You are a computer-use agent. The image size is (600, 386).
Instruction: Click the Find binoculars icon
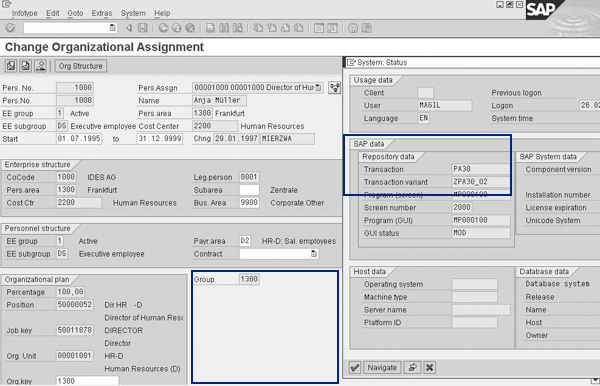coord(224,28)
